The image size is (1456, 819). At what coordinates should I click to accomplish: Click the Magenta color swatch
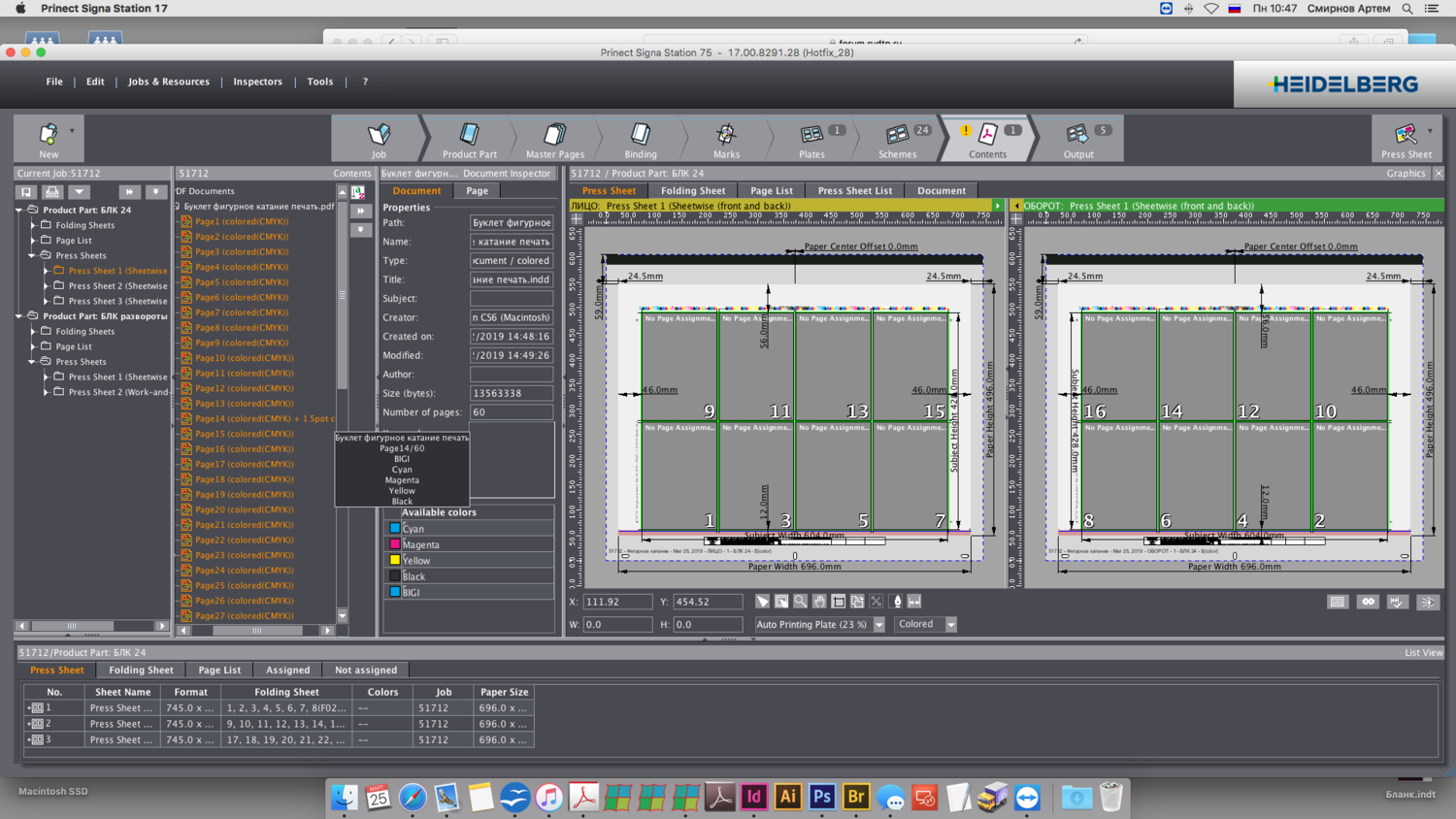point(395,544)
